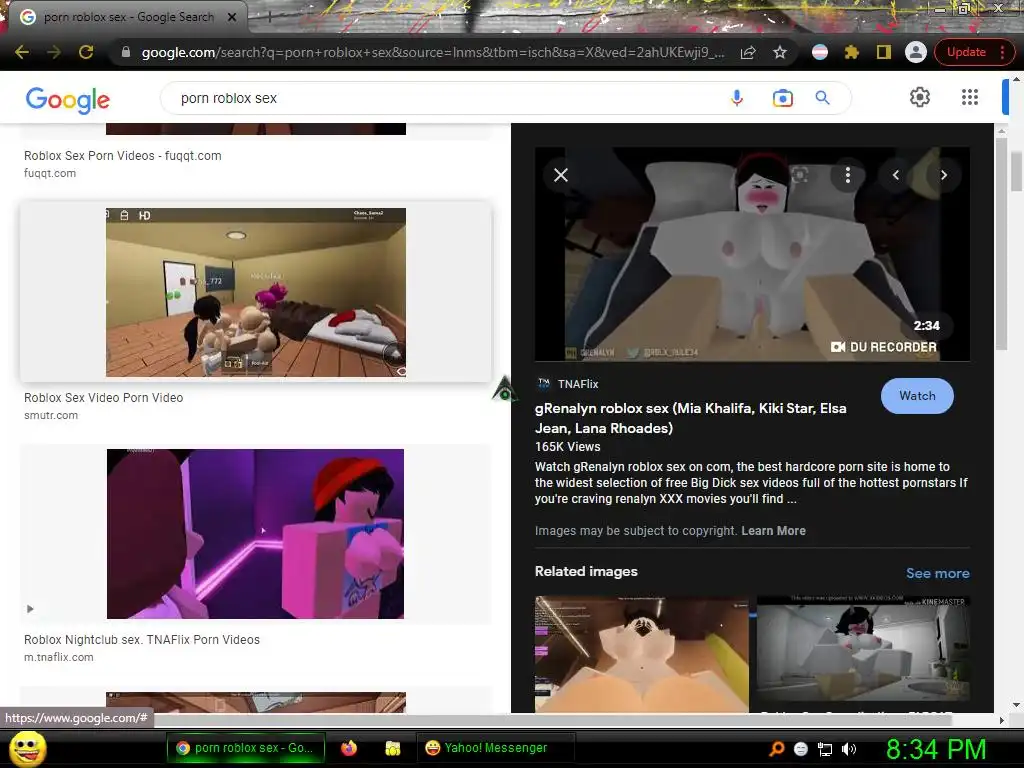Open the Google apps grid
This screenshot has height=768, width=1024.
[970, 97]
